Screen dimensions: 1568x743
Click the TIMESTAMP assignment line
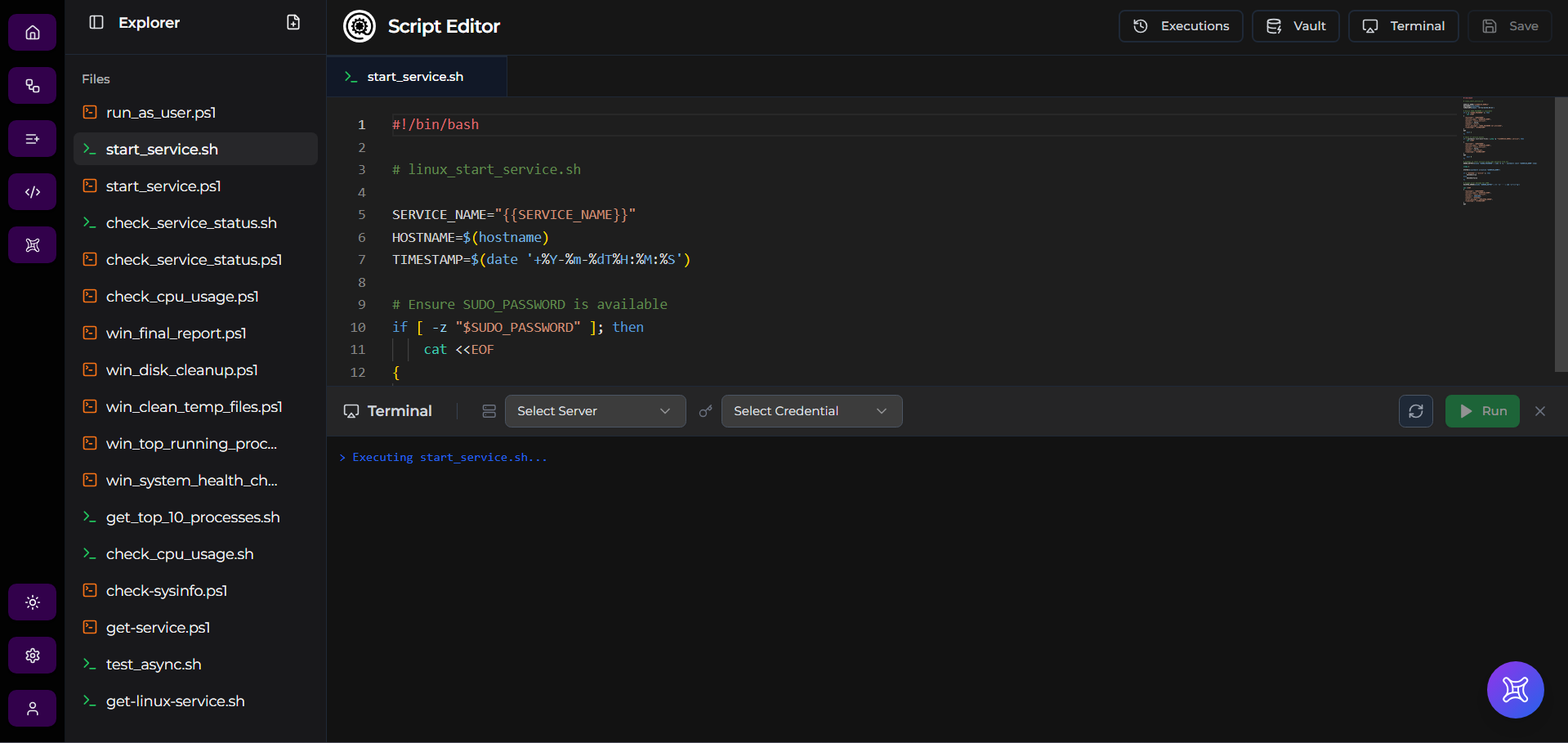coord(541,259)
